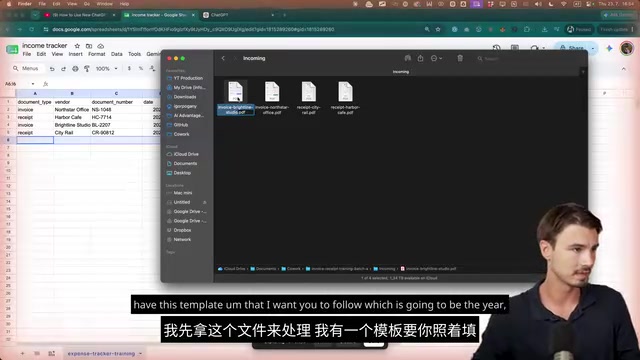
Task: Click Redo in Sheets toolbar
Action: coord(63,69)
